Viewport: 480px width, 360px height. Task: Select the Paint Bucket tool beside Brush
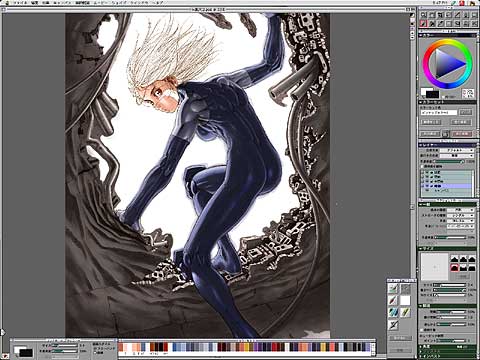pyautogui.click(x=432, y=23)
